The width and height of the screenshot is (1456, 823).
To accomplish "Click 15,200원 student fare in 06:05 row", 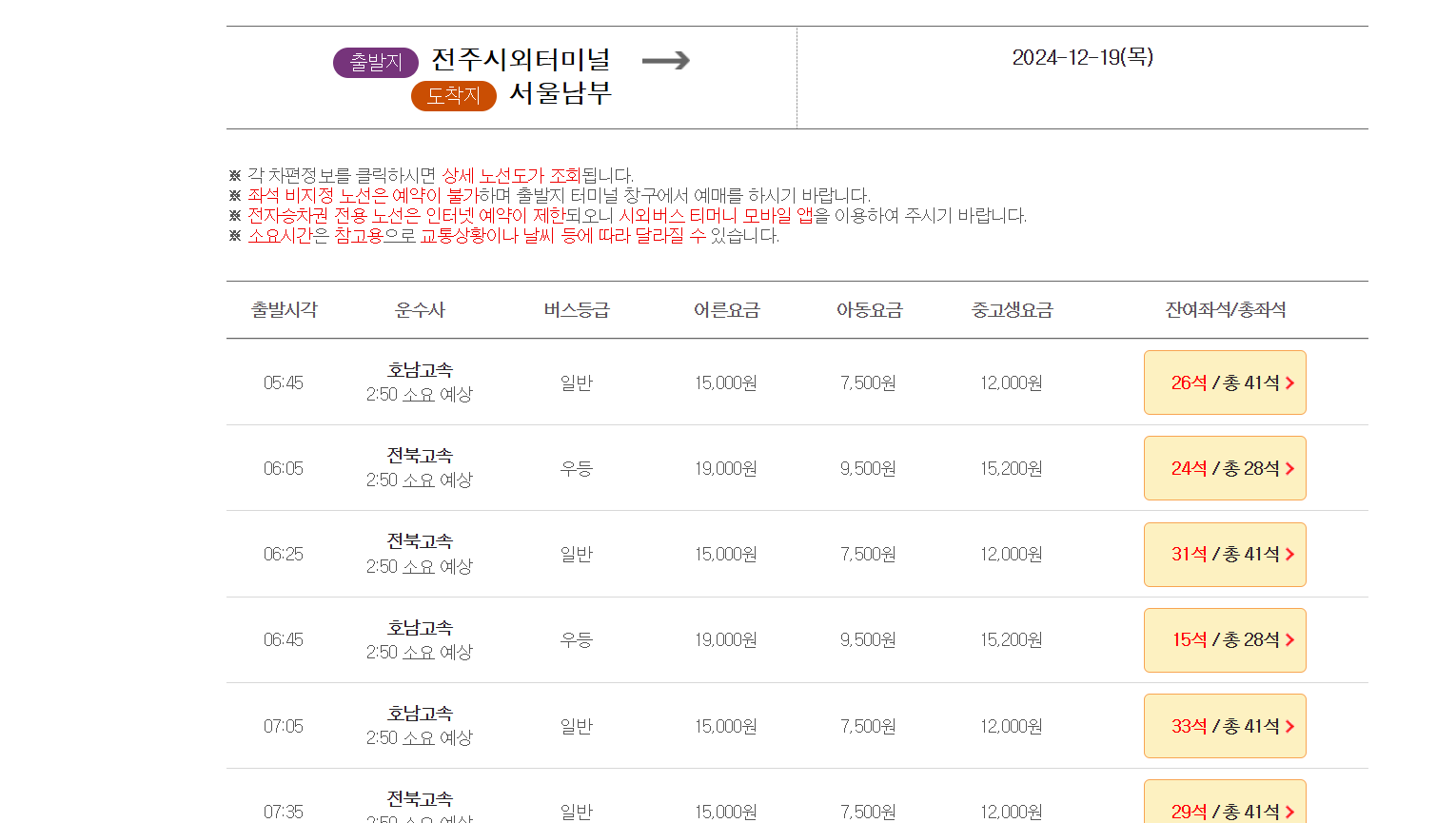I will click(1012, 468).
